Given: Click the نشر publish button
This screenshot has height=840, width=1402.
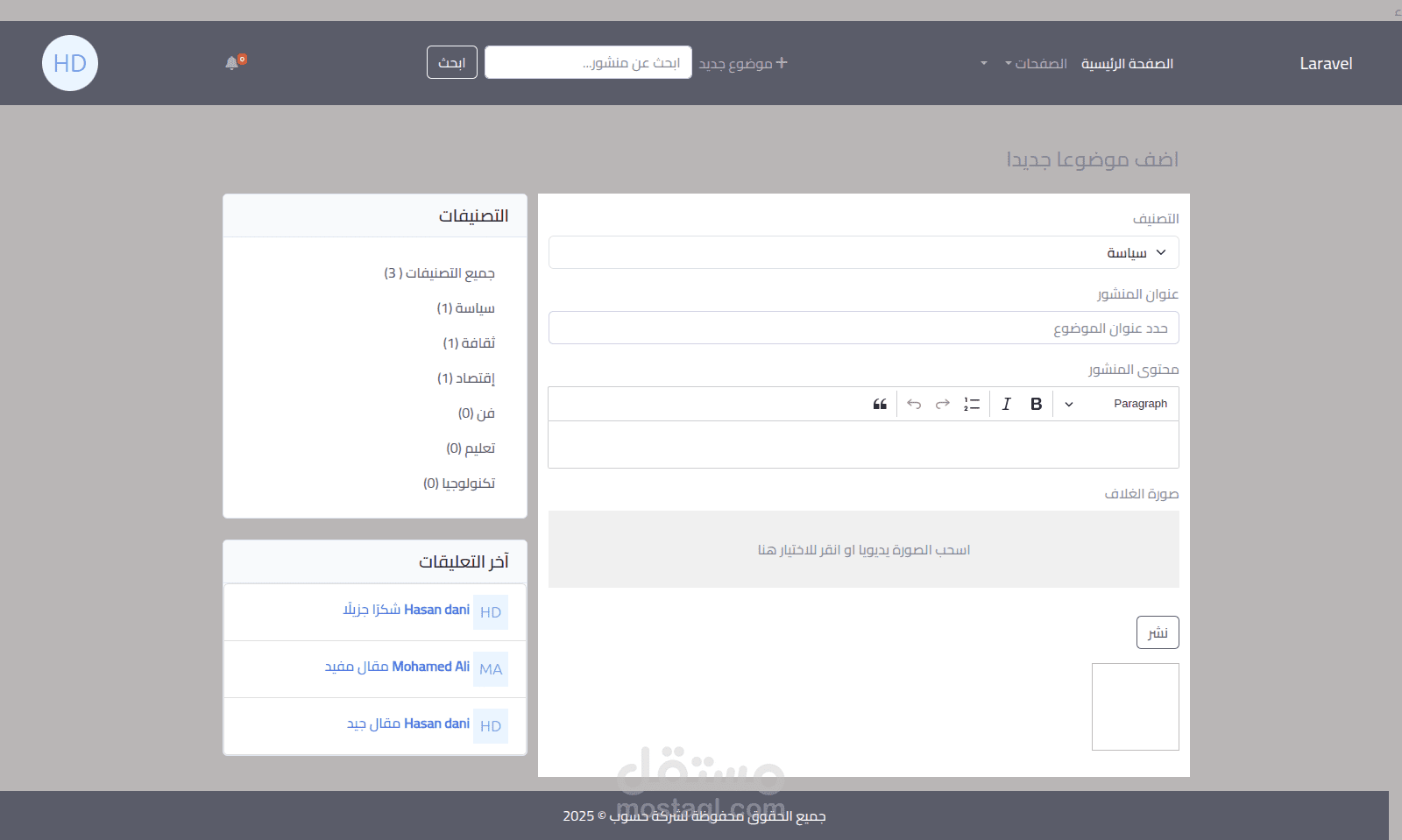Looking at the screenshot, I should click(x=1158, y=632).
